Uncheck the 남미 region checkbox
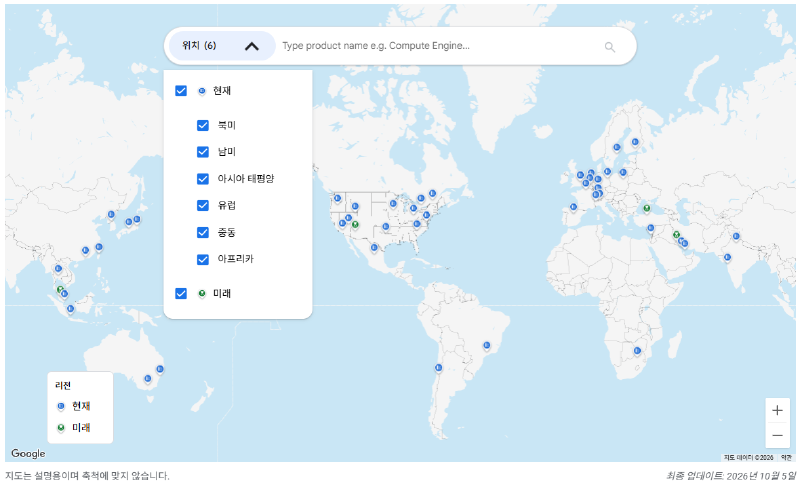 coord(203,152)
